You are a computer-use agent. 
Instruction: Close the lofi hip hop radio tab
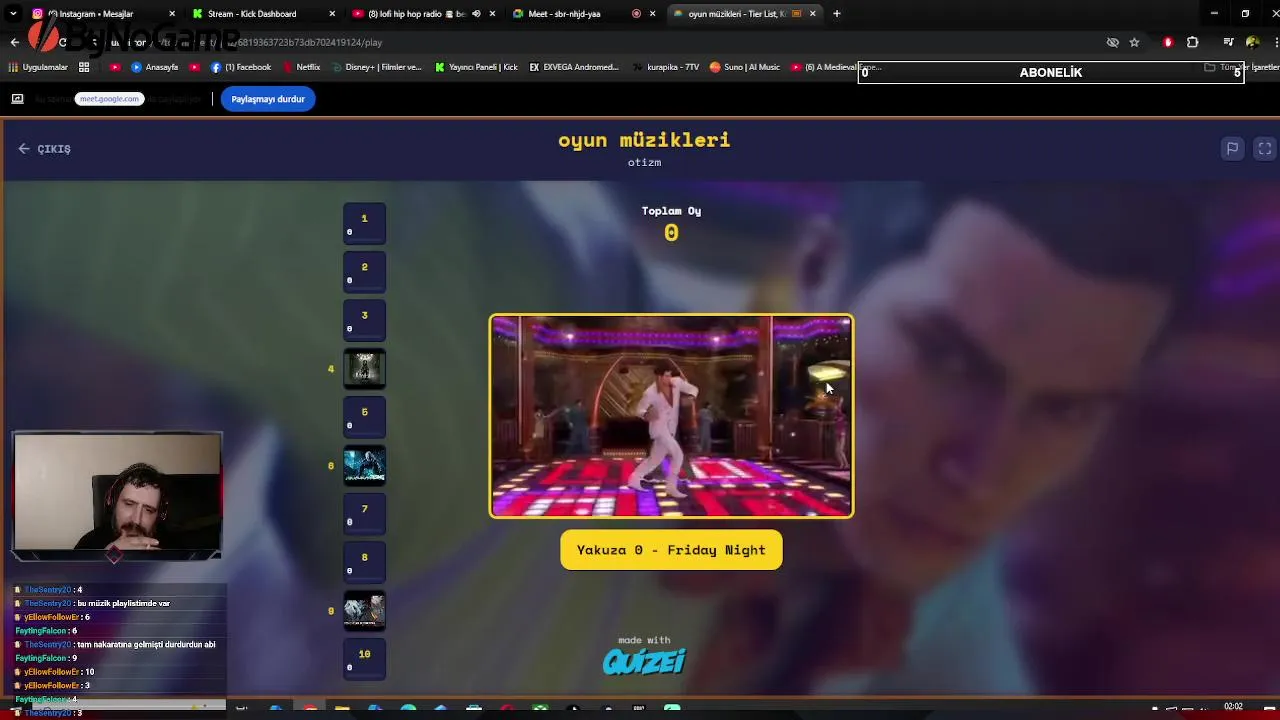[x=492, y=14]
